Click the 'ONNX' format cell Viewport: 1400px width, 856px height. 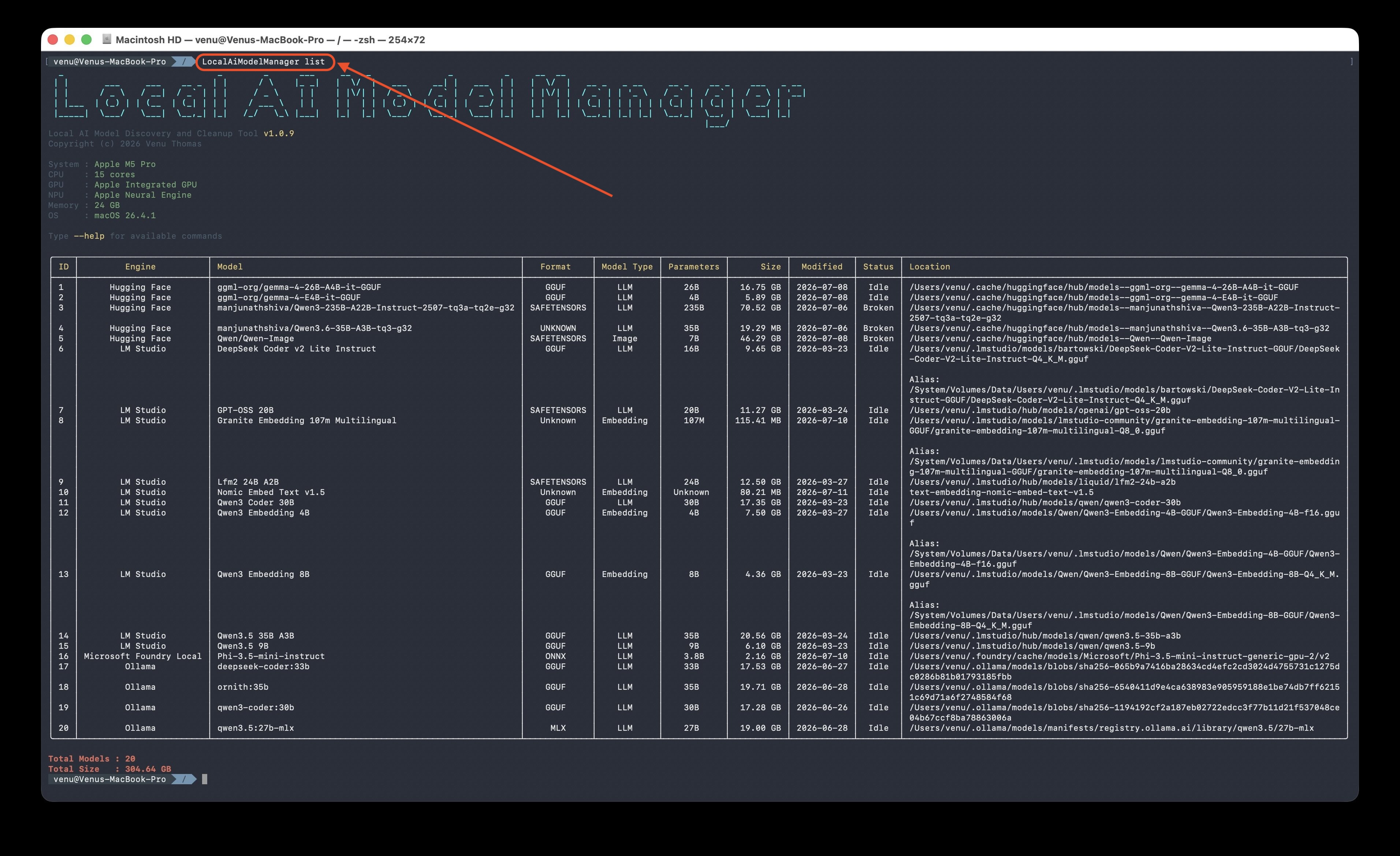coord(555,656)
